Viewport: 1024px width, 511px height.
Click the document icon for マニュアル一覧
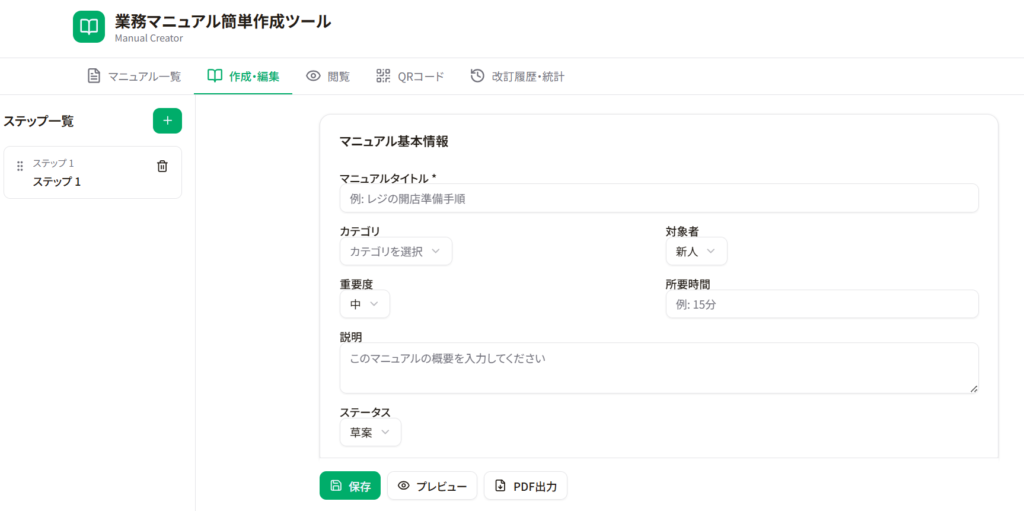94,76
